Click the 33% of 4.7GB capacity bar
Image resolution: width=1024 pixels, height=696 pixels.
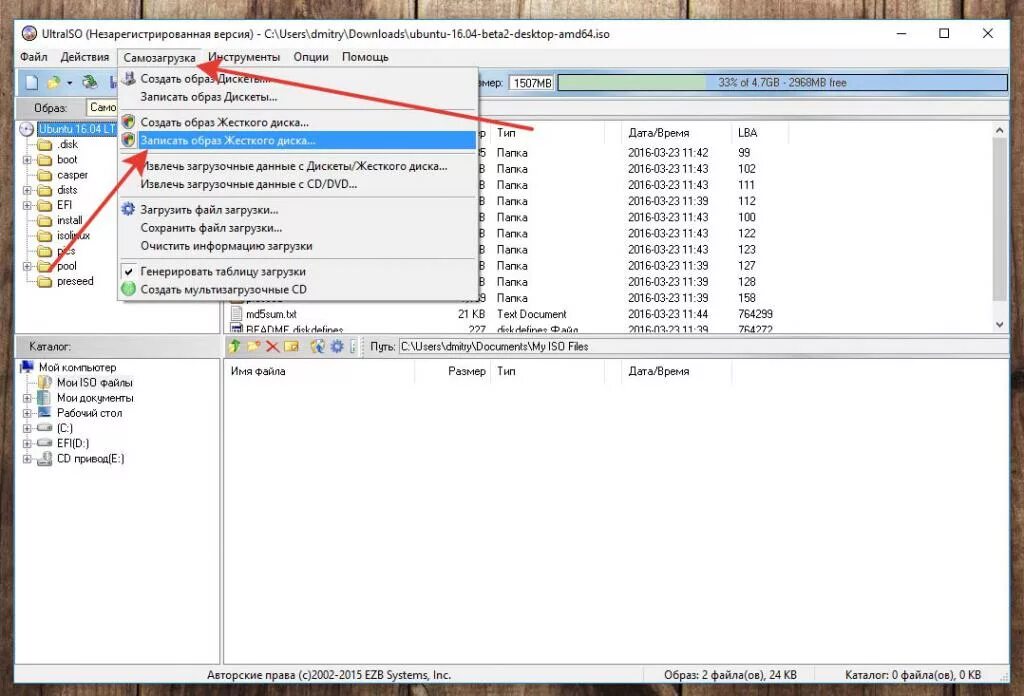pyautogui.click(x=782, y=83)
